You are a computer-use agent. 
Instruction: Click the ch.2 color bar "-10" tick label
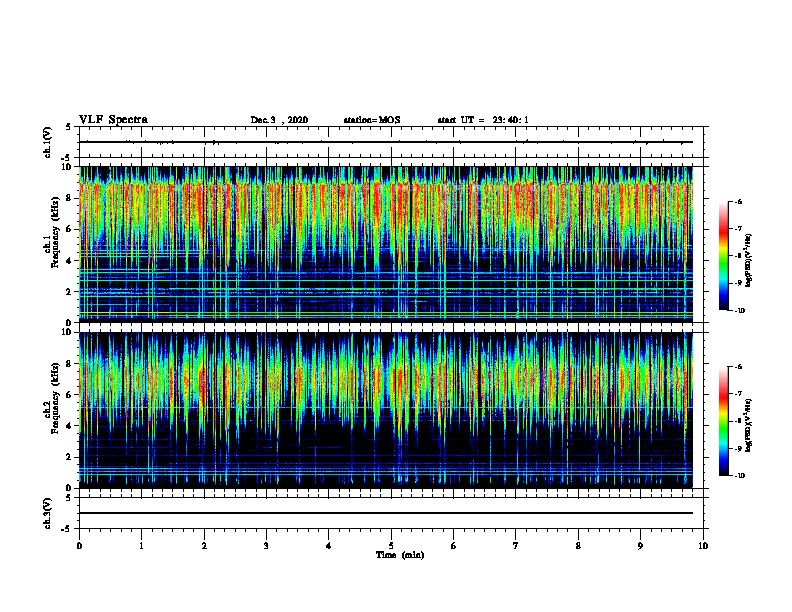[x=739, y=476]
